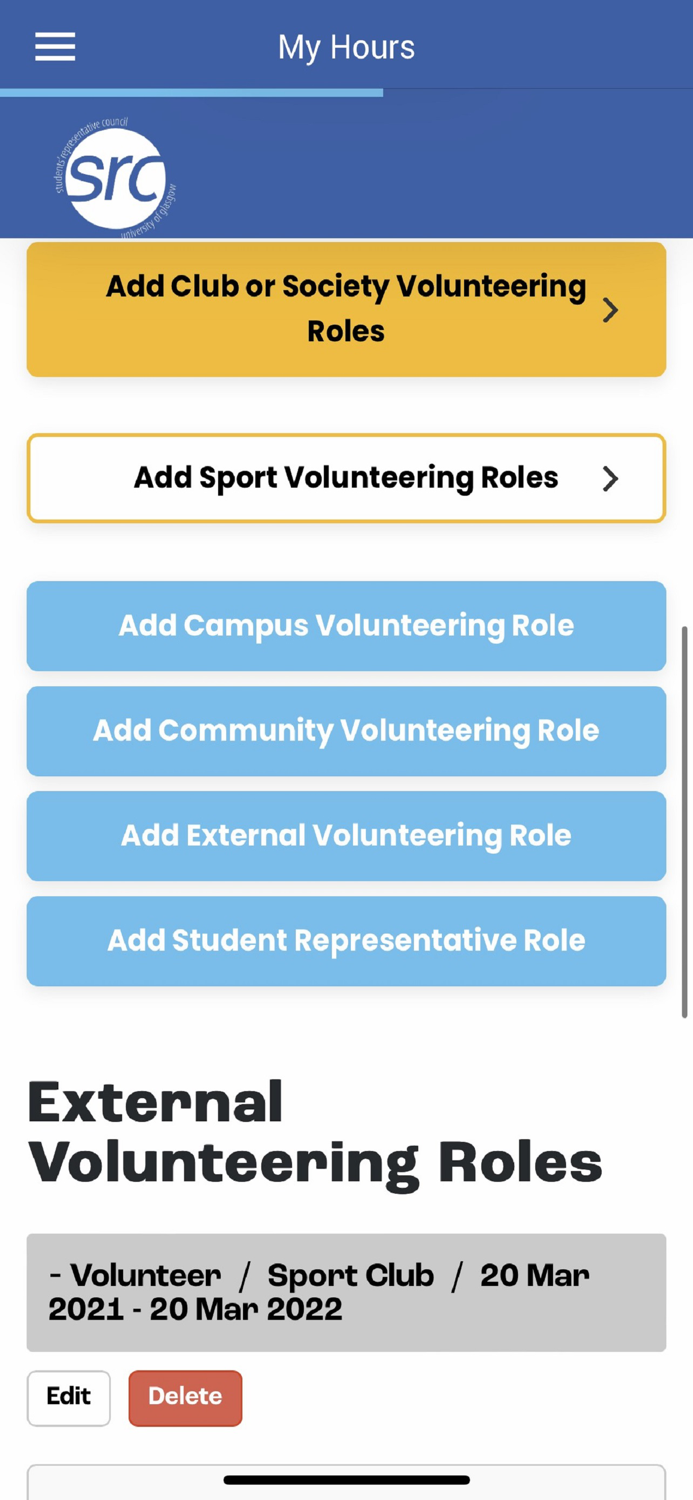The image size is (693, 1500).
Task: Edit the Volunteer Sport Club role
Action: click(x=68, y=1397)
